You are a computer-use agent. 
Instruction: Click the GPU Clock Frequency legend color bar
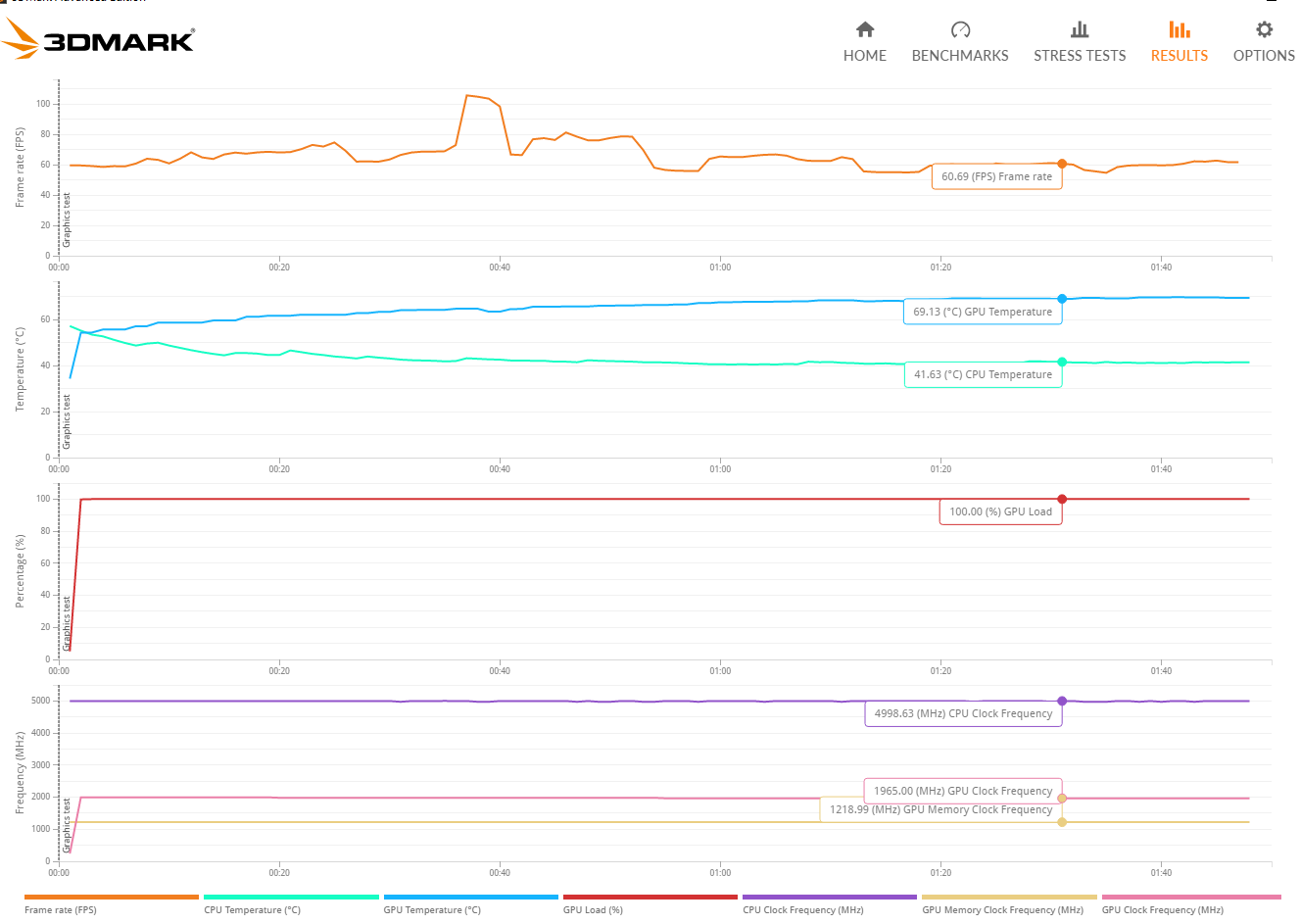click(x=1191, y=897)
